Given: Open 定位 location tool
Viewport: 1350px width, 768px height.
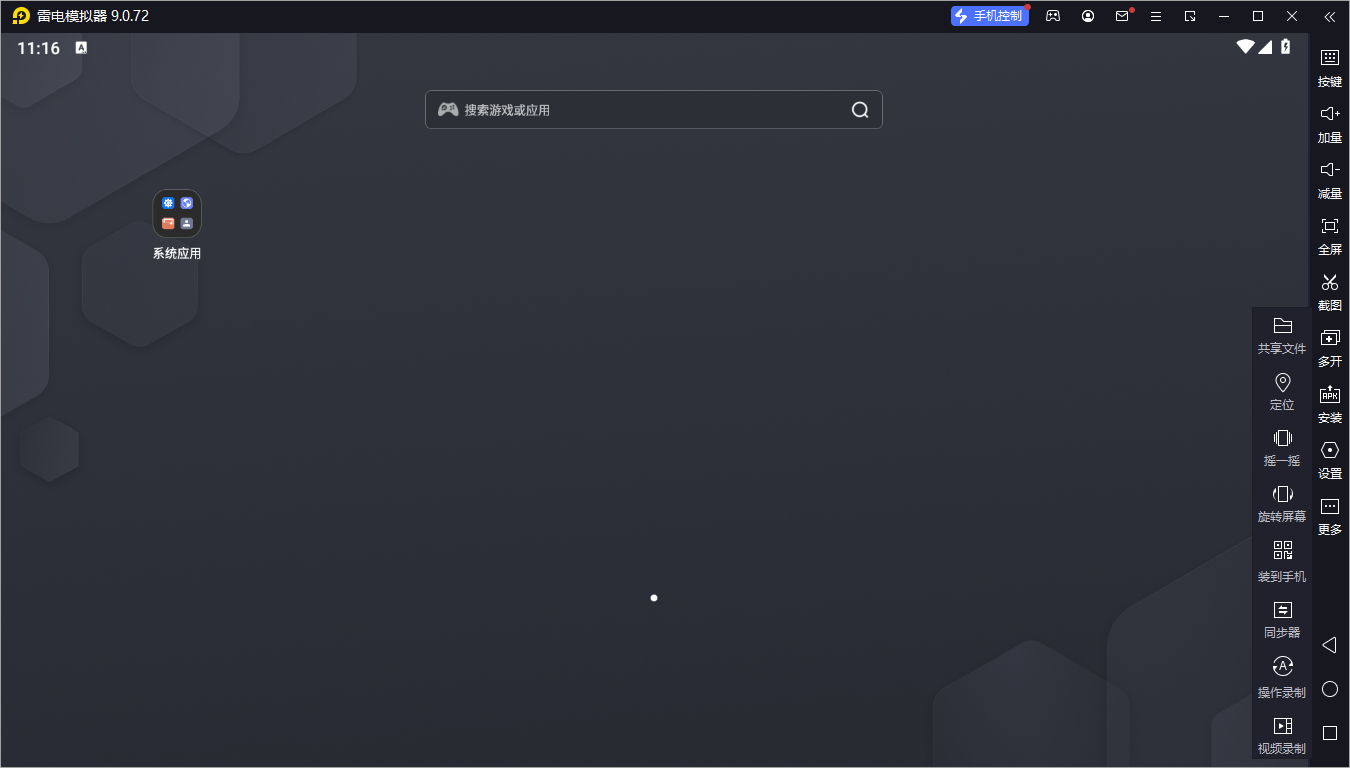Looking at the screenshot, I should (x=1282, y=392).
